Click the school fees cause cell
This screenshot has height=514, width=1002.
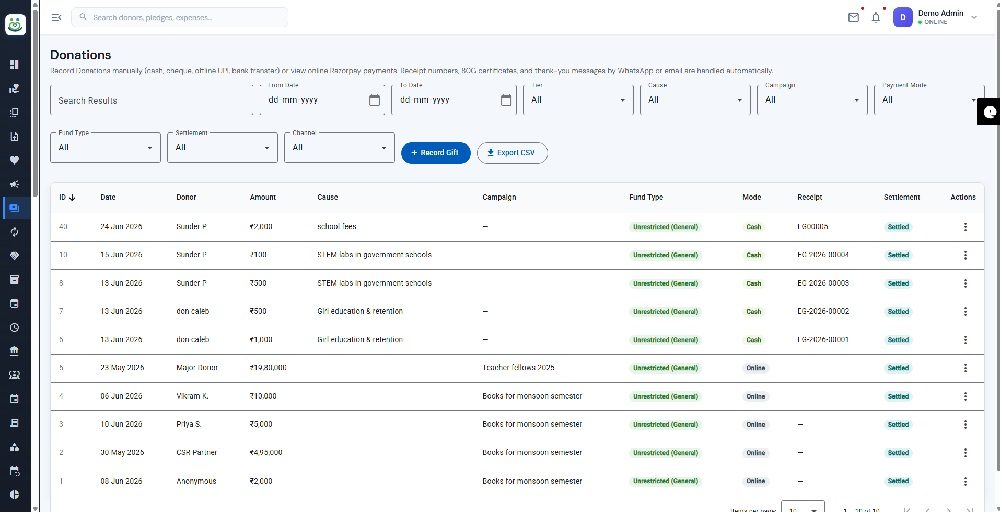click(x=337, y=227)
